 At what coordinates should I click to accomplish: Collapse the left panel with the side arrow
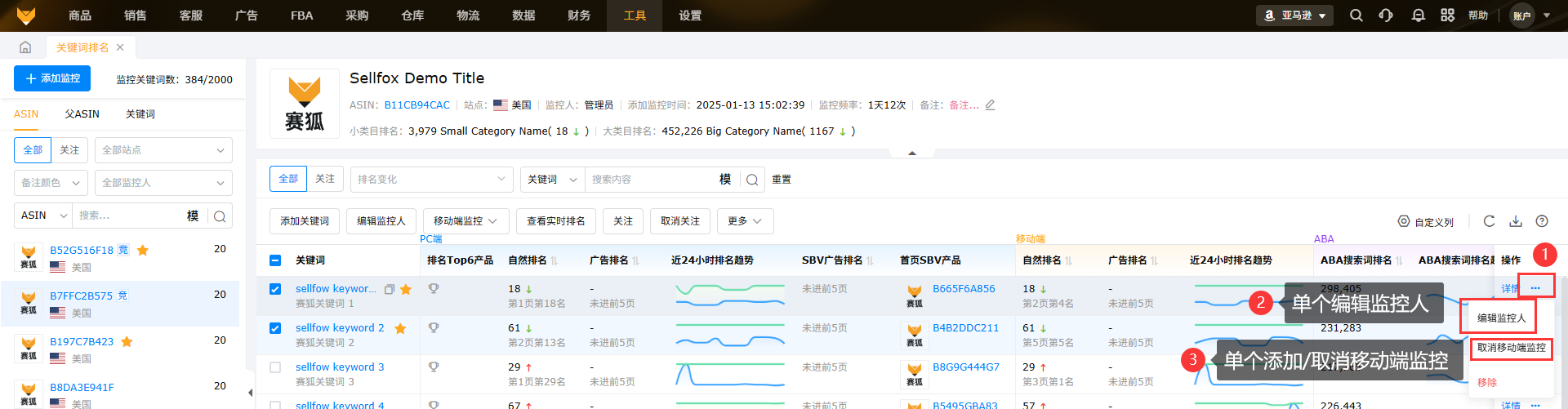251,393
